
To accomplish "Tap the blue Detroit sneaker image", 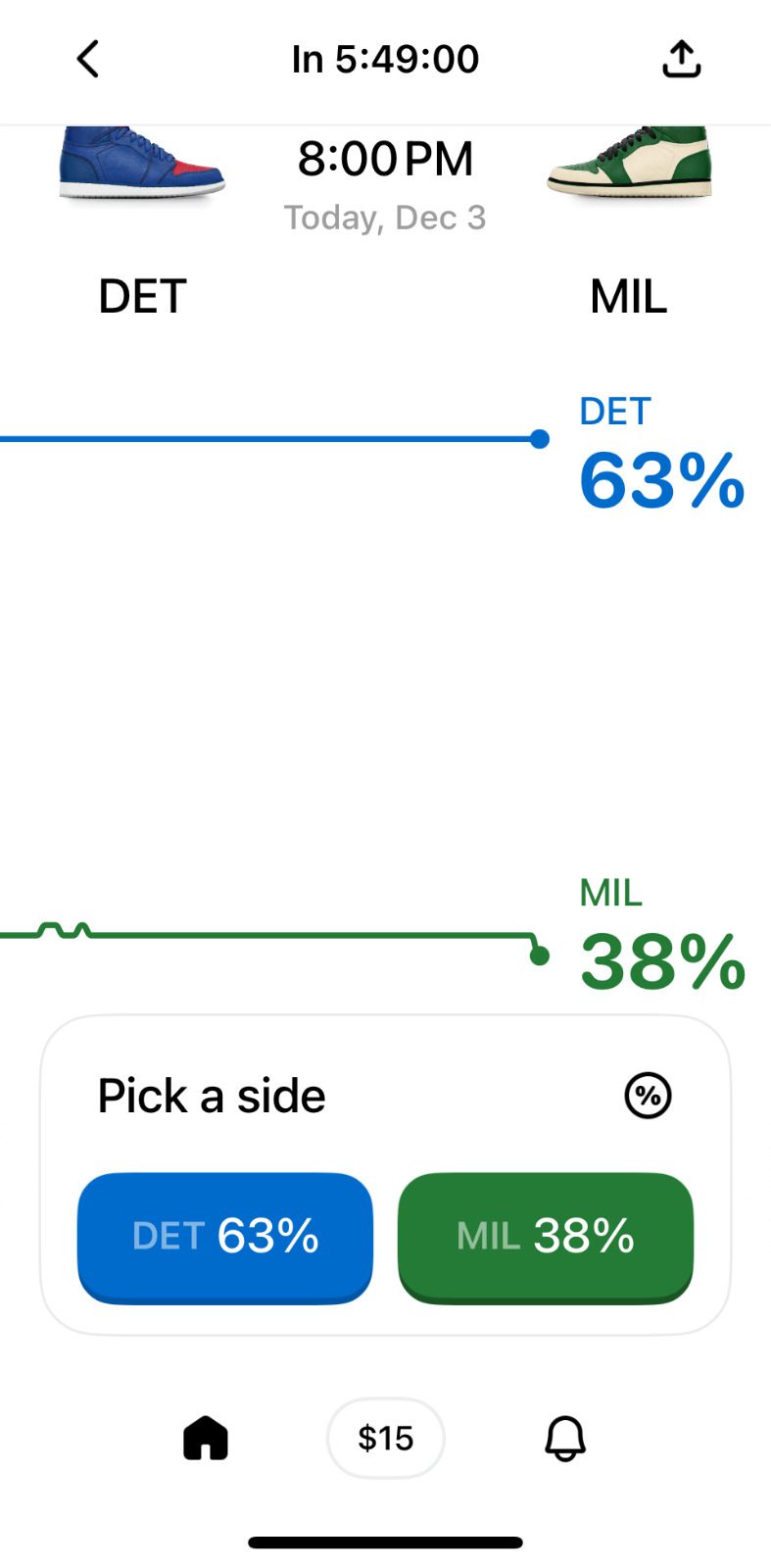I will pyautogui.click(x=142, y=163).
